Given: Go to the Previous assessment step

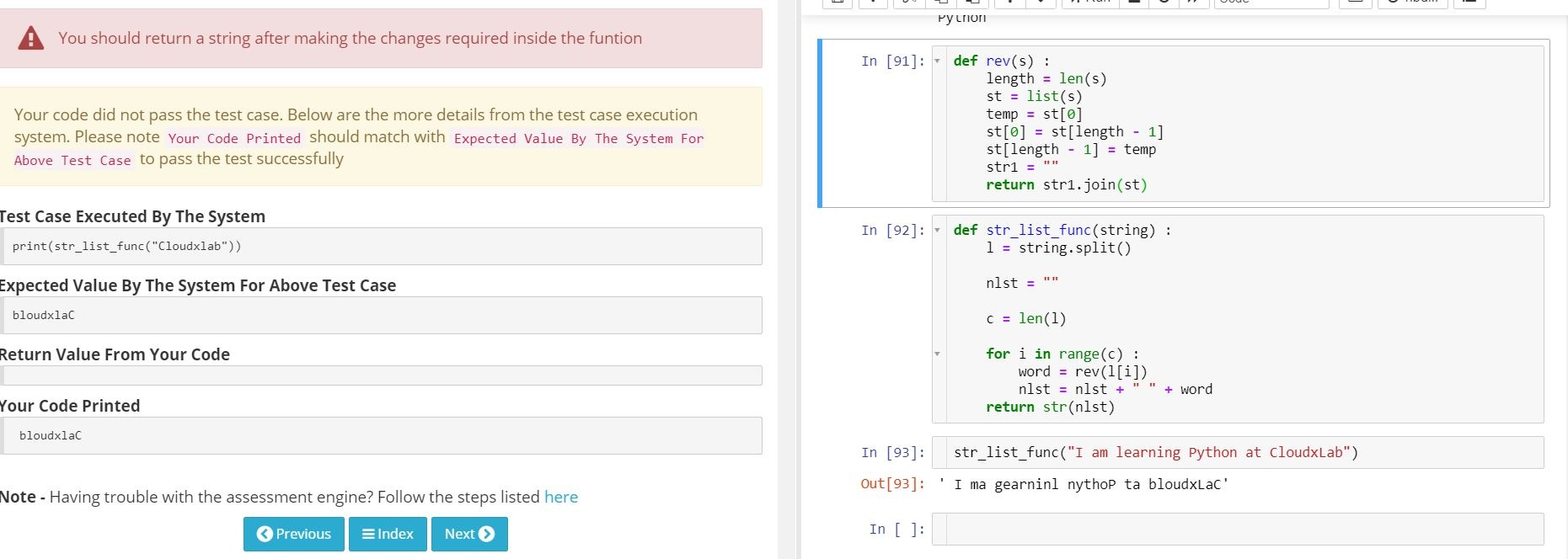Looking at the screenshot, I should tap(294, 534).
